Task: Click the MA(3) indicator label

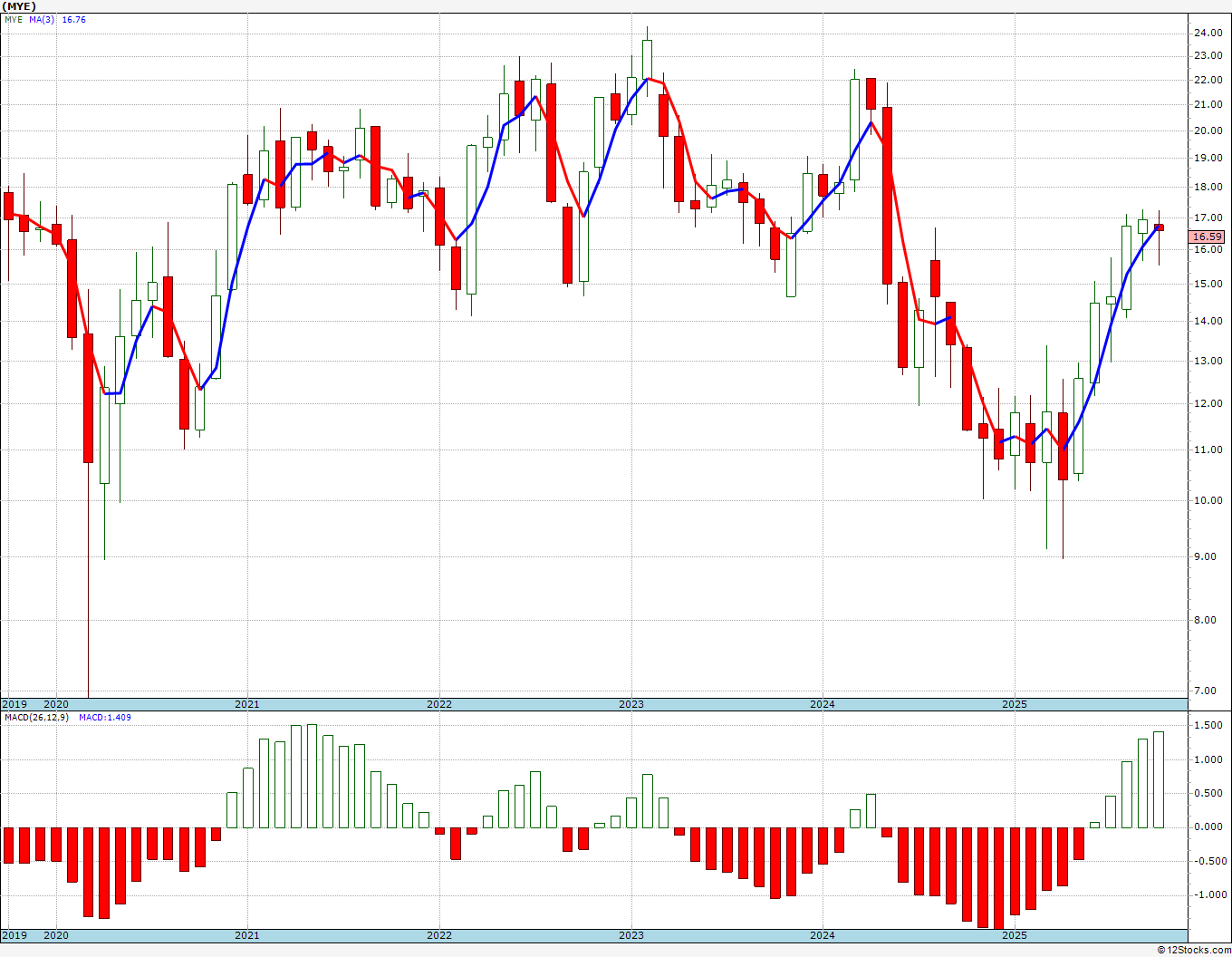Action: pyautogui.click(x=42, y=19)
